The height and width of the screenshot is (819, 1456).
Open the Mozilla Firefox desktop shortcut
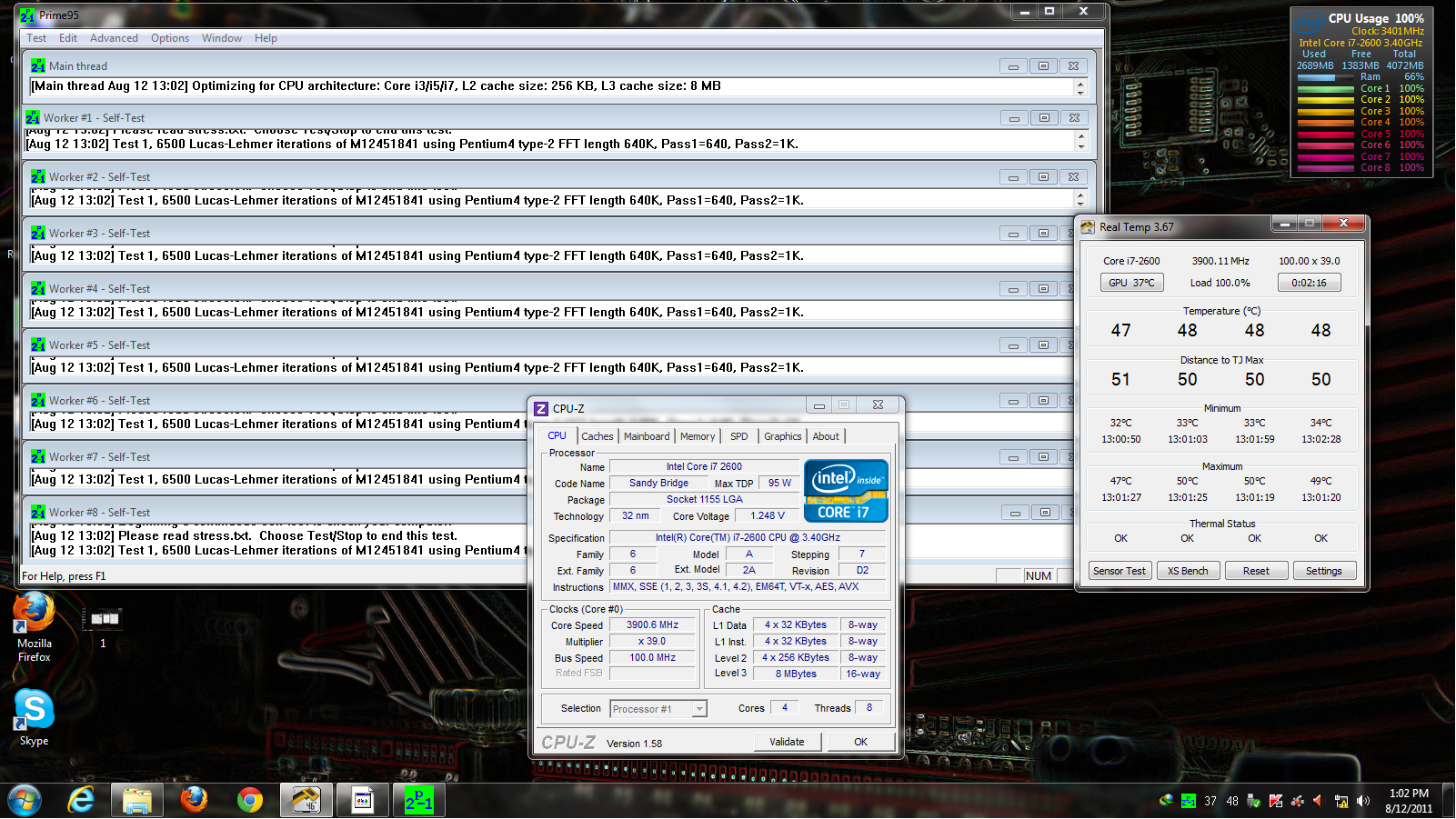pyautogui.click(x=34, y=626)
